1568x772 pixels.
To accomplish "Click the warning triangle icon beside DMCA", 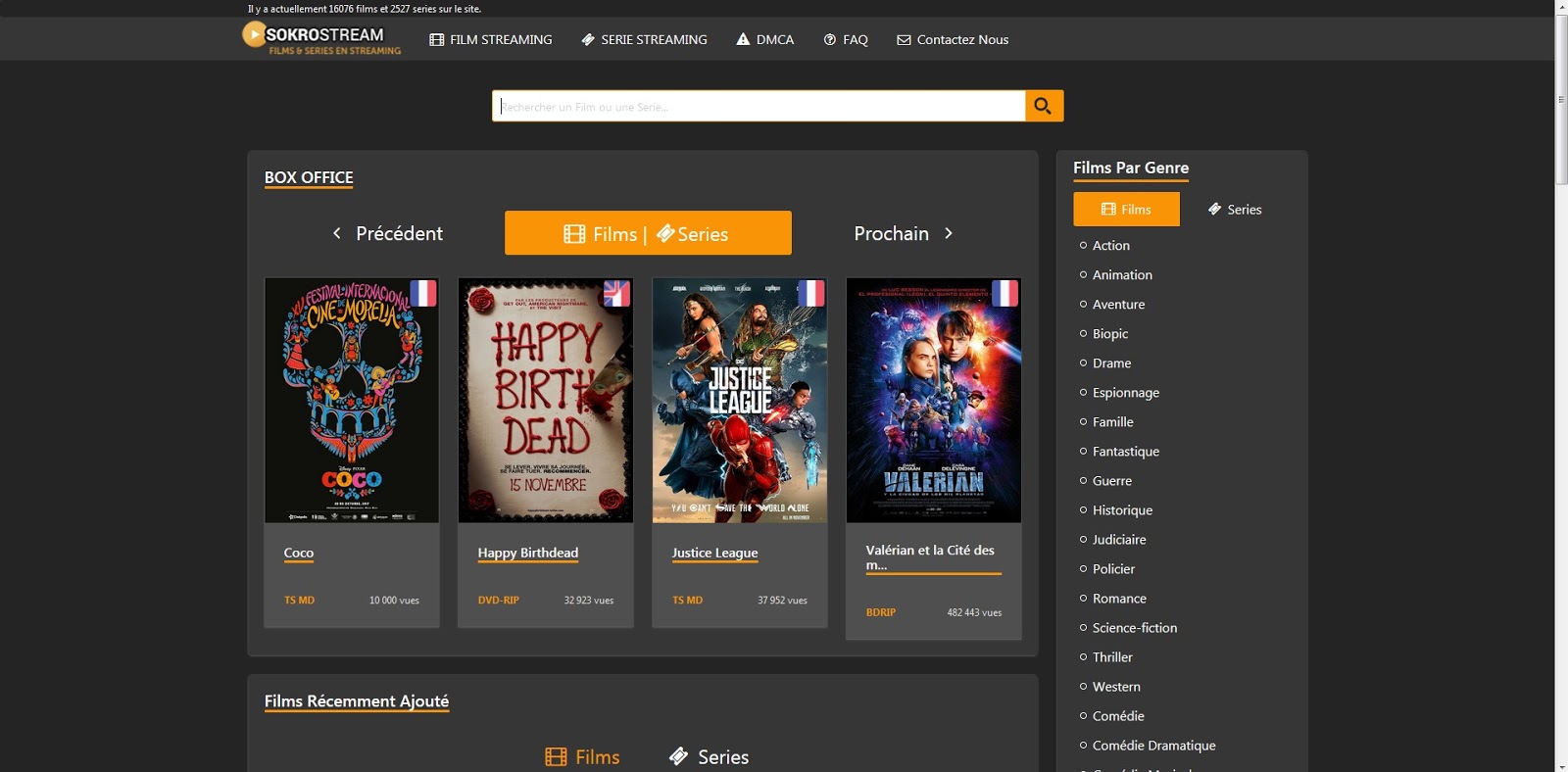I will click(x=743, y=39).
